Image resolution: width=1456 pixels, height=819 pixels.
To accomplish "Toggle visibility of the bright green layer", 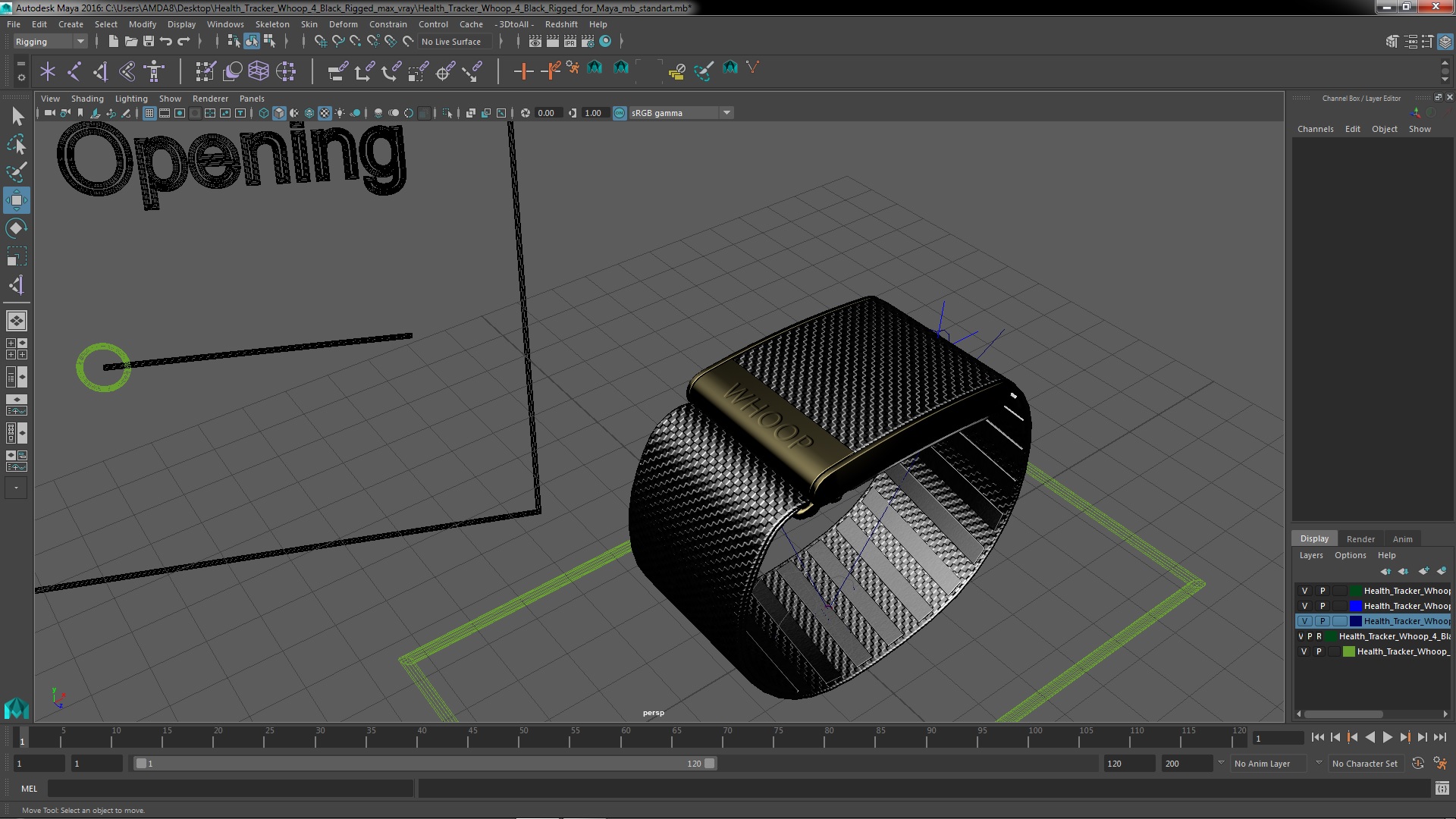I will pyautogui.click(x=1304, y=651).
